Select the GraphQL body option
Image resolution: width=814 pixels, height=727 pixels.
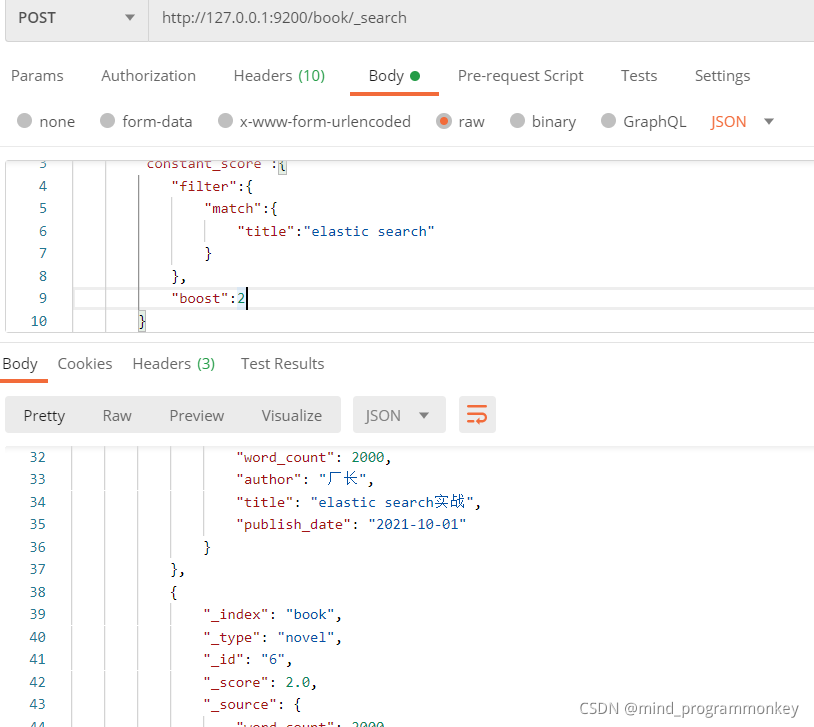coord(643,122)
